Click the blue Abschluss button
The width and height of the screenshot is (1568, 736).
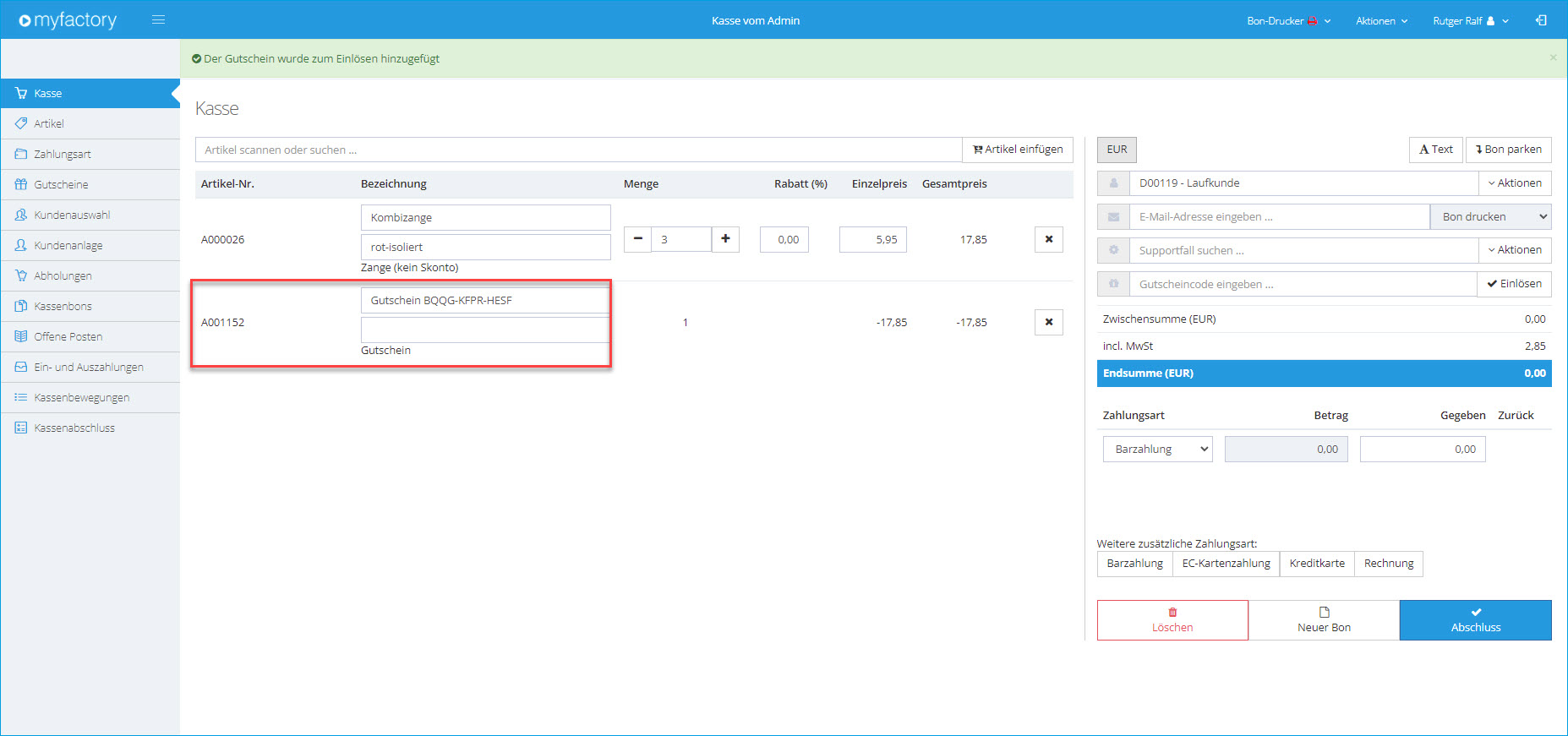[1476, 620]
